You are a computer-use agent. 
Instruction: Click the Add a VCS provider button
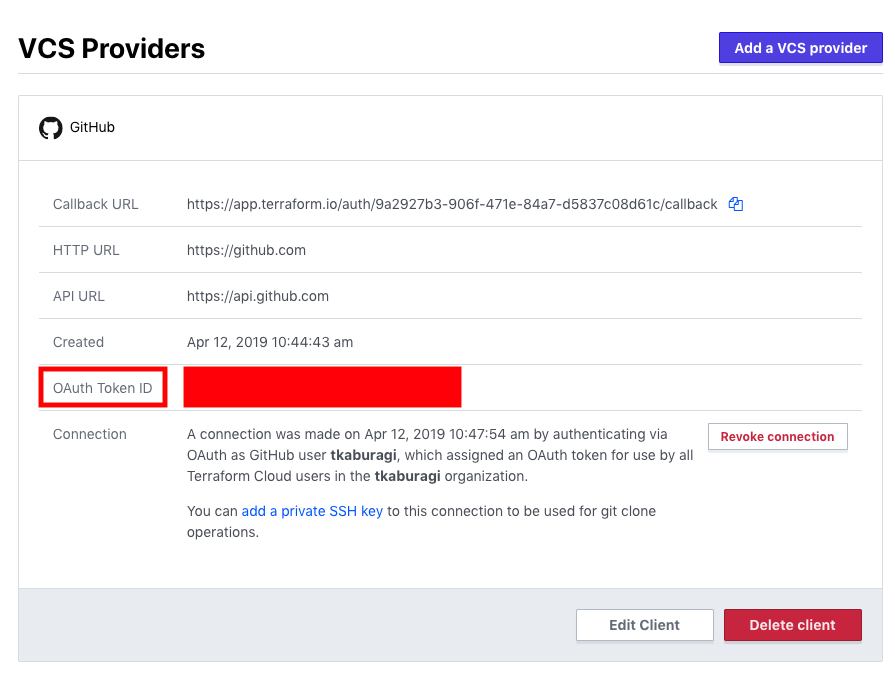(x=800, y=48)
